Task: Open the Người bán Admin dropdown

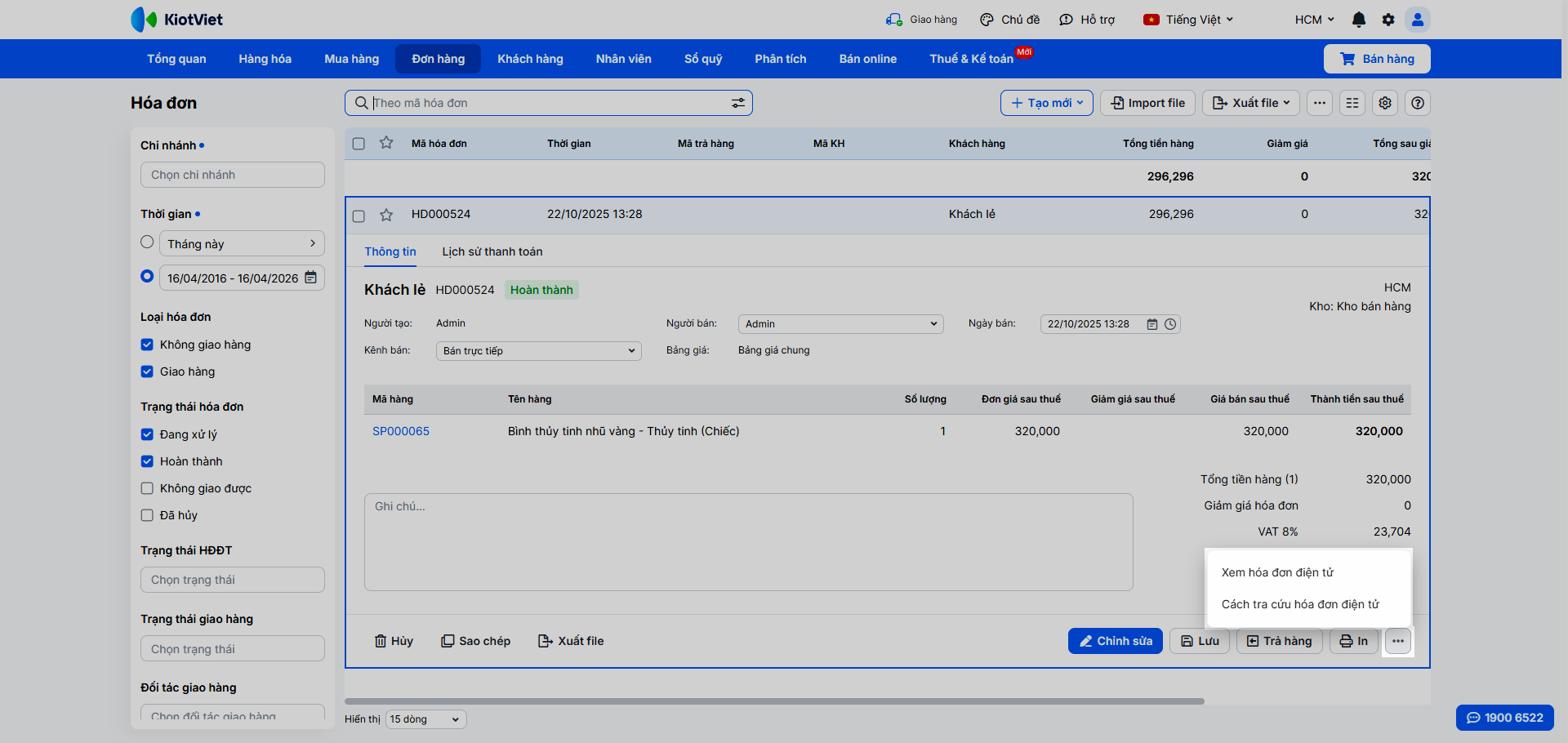Action: (840, 324)
